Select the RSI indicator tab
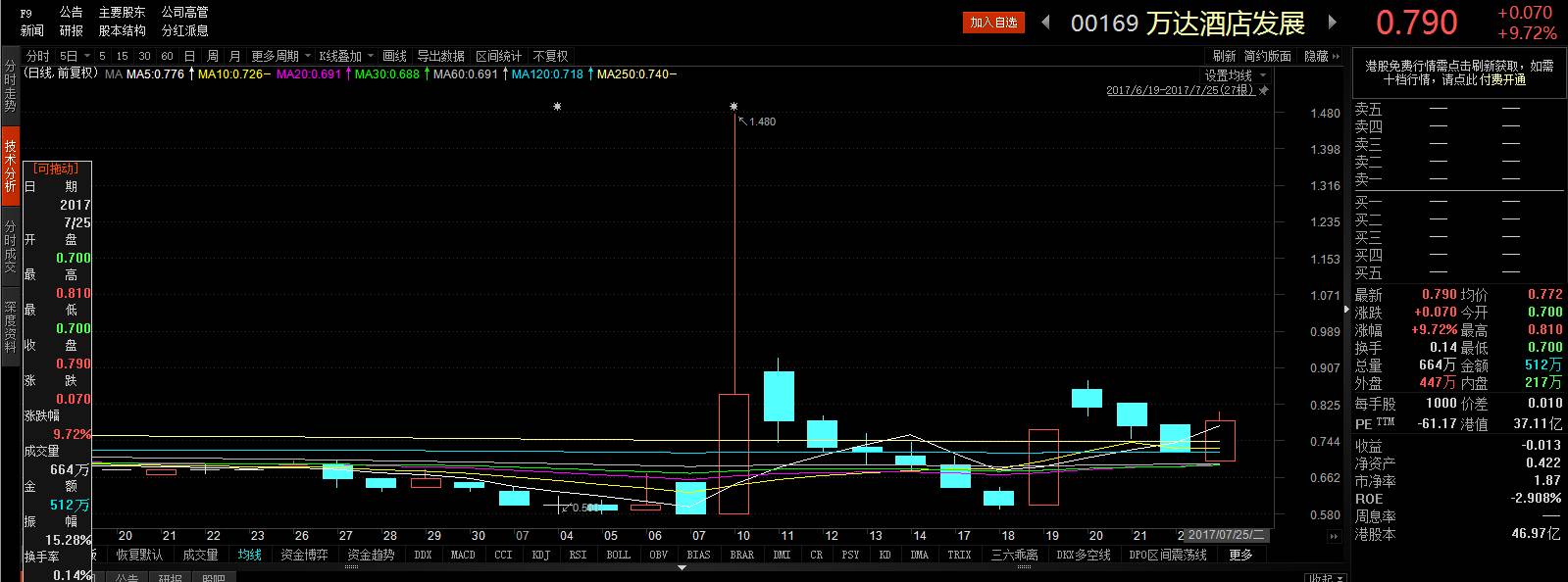Viewport: 1568px width, 582px height. click(578, 555)
